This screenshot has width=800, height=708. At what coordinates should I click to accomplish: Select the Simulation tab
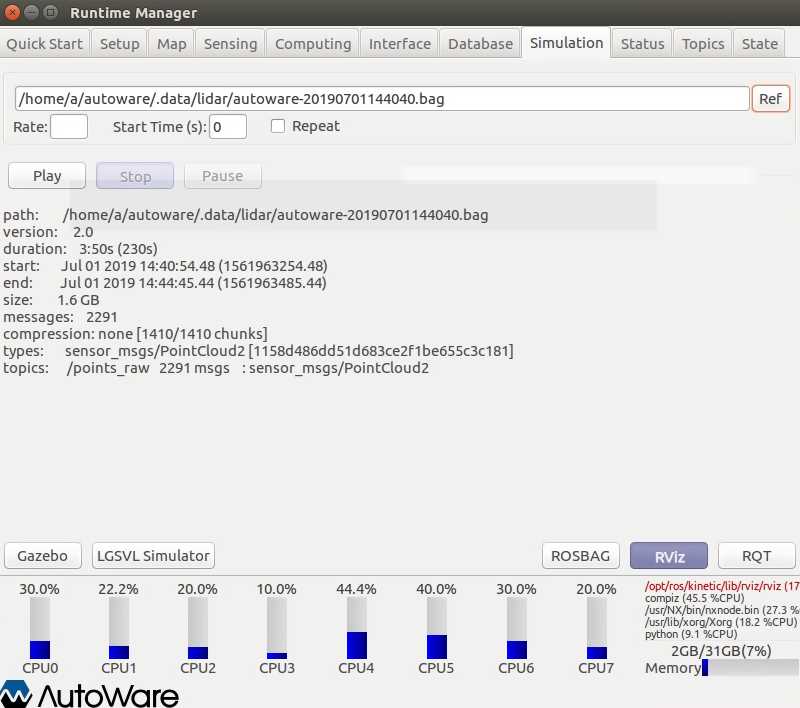[566, 43]
